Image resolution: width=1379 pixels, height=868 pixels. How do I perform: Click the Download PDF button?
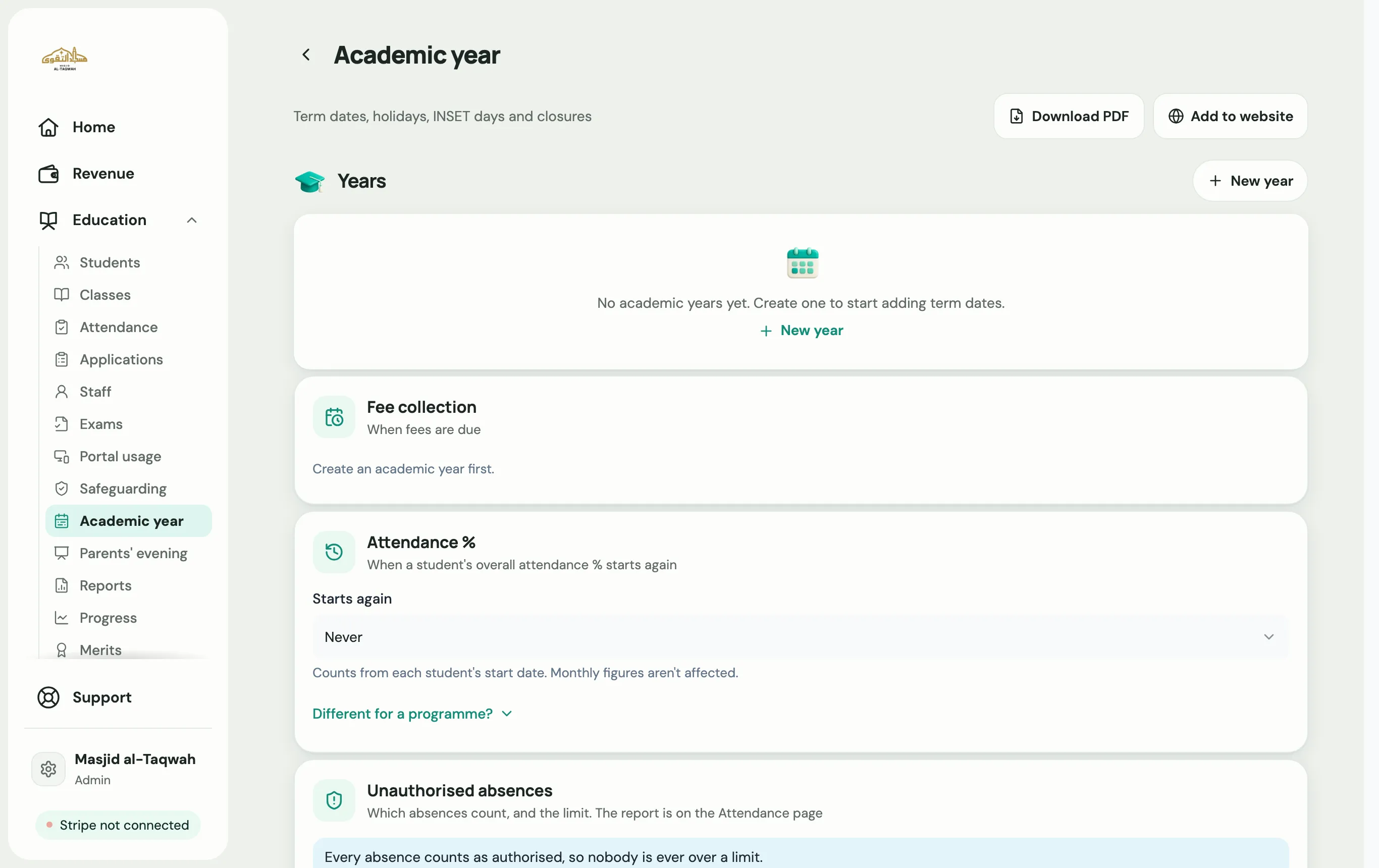coord(1069,116)
